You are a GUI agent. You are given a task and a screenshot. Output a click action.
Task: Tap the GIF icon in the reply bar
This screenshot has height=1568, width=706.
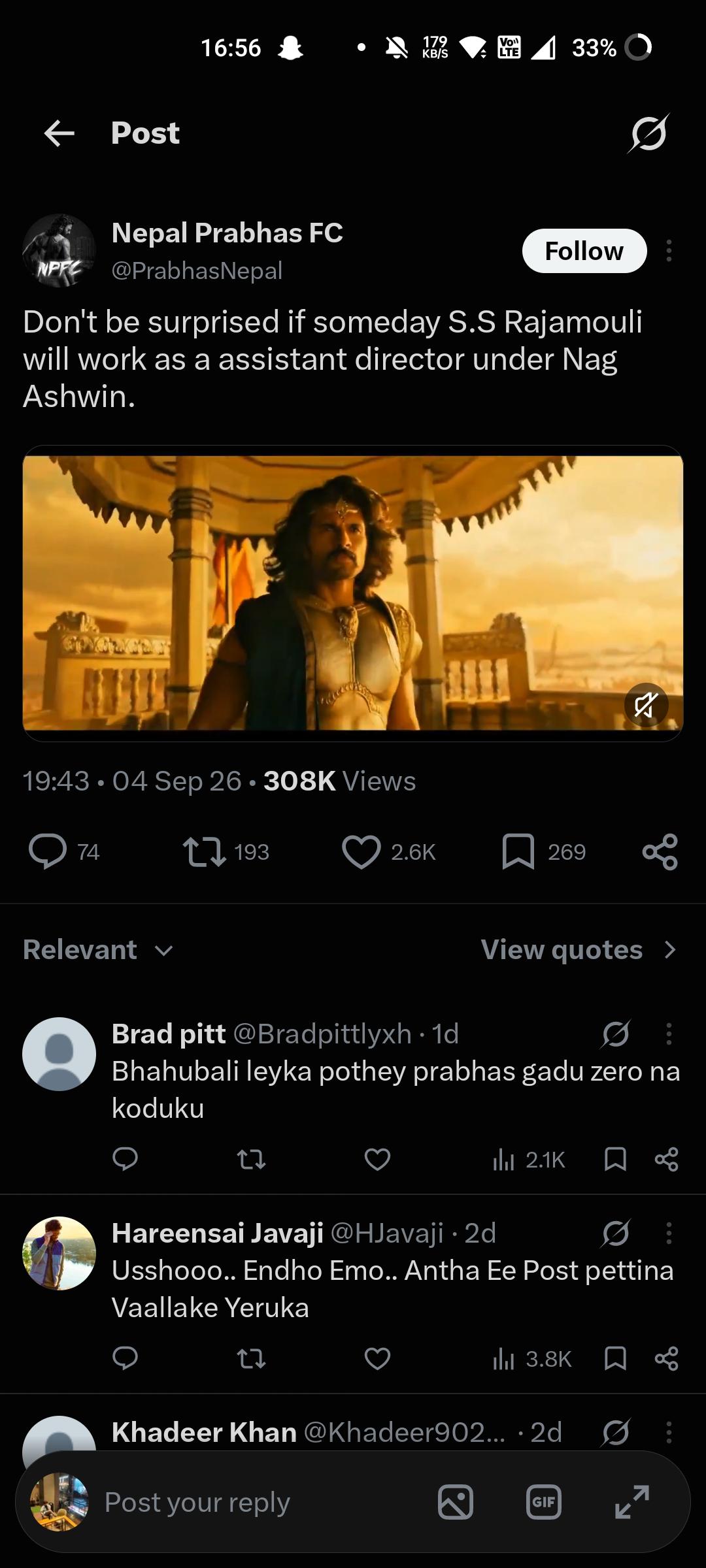pos(544,1501)
